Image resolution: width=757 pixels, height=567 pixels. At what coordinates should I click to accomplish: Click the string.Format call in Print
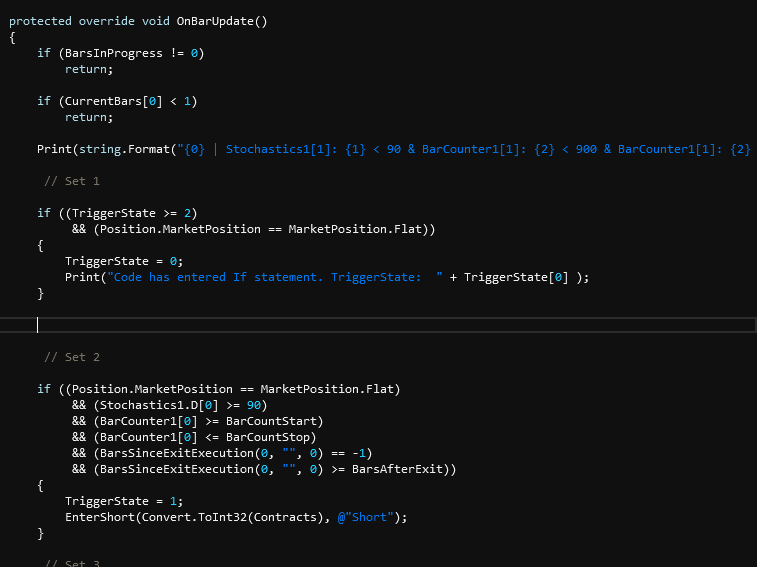tap(124, 149)
